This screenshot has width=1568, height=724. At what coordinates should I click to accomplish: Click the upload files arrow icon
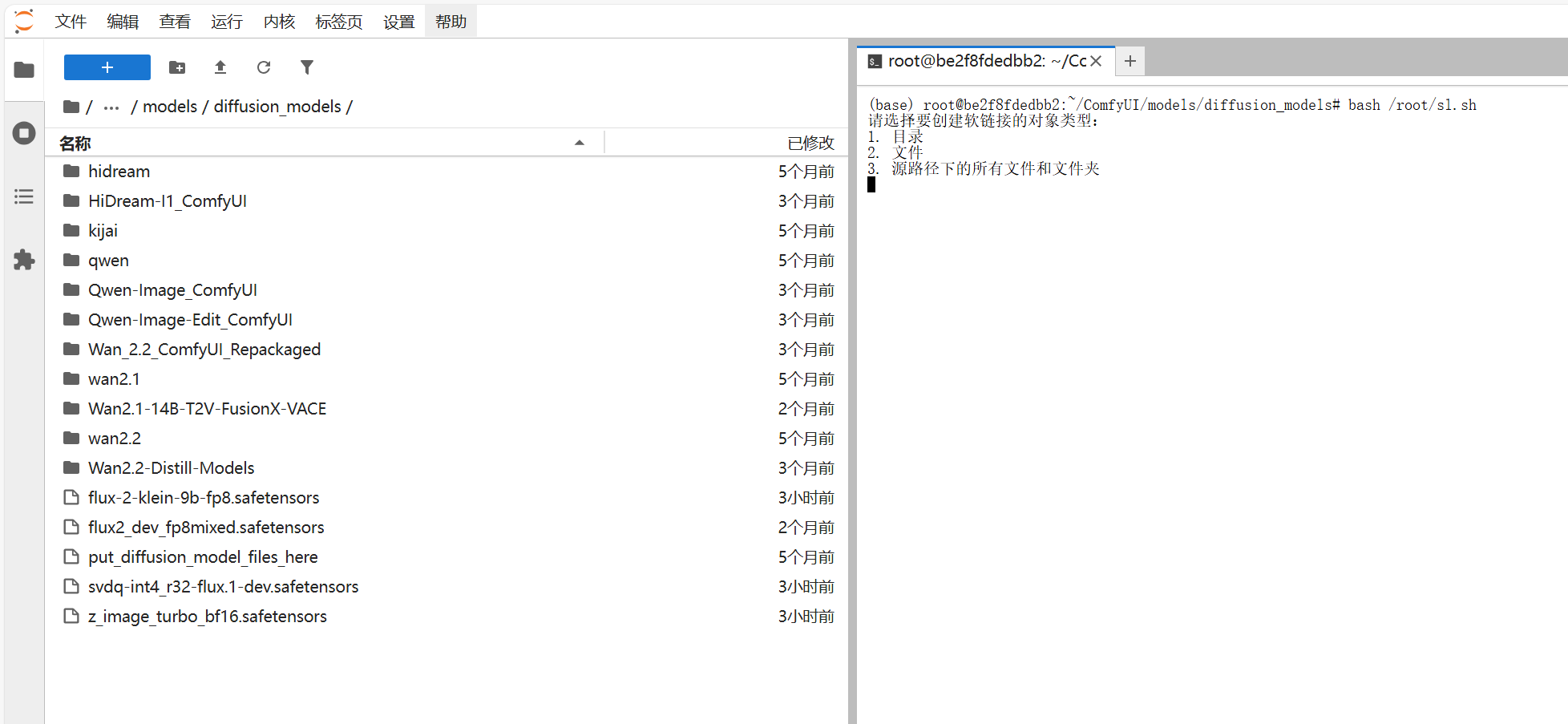tap(220, 67)
